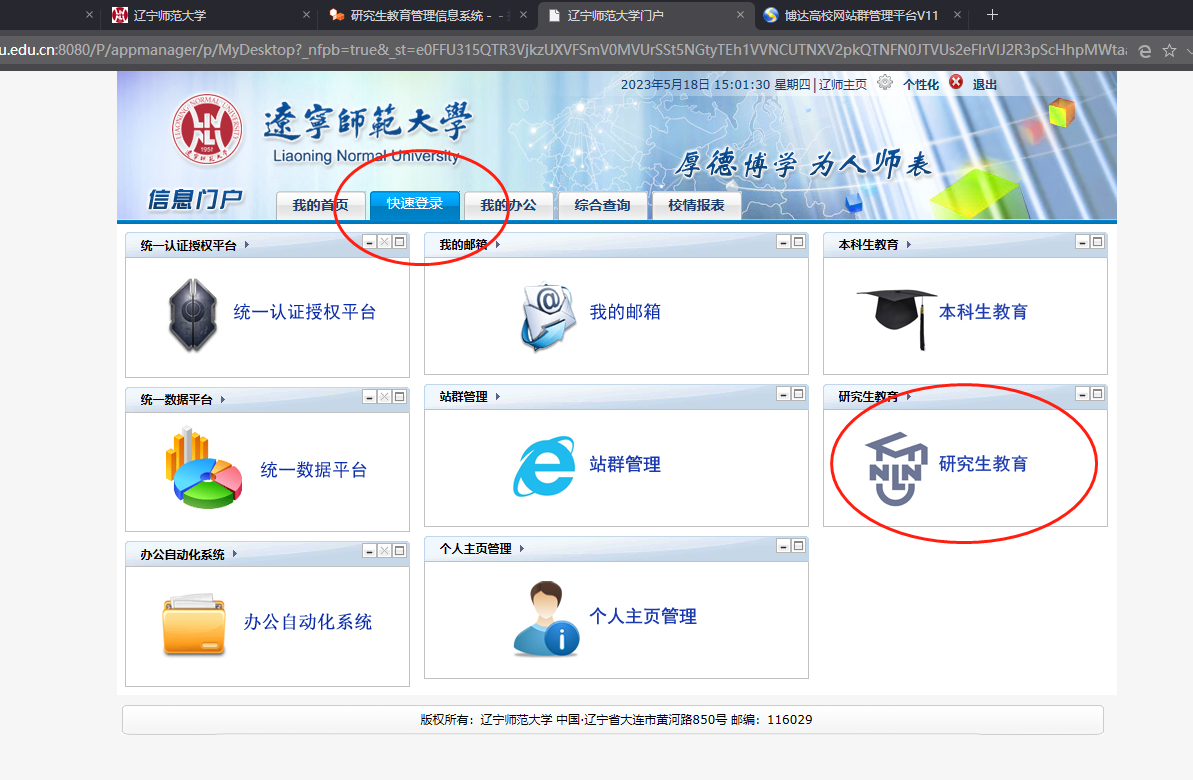This screenshot has width=1193, height=780.
Task: Maximize the 统一认证授权平台 panel
Action: [399, 242]
